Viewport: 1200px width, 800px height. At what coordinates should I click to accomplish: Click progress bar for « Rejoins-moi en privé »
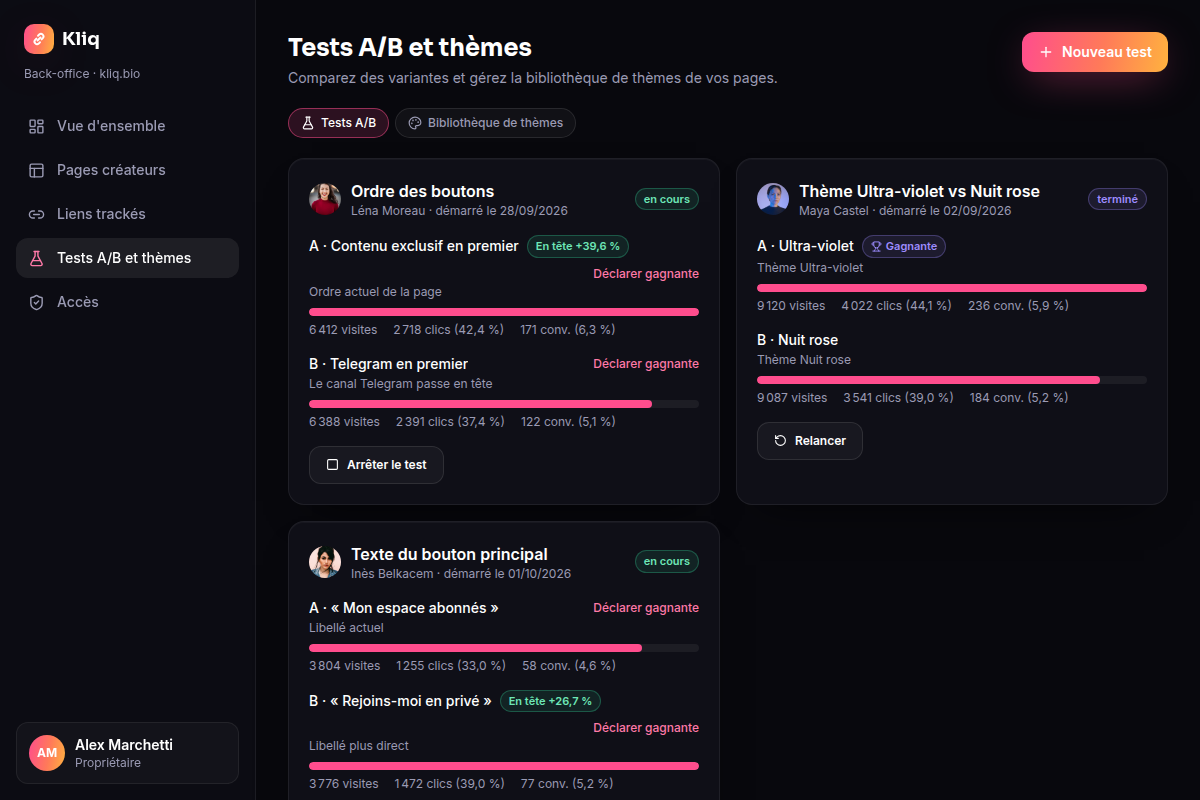(x=504, y=766)
